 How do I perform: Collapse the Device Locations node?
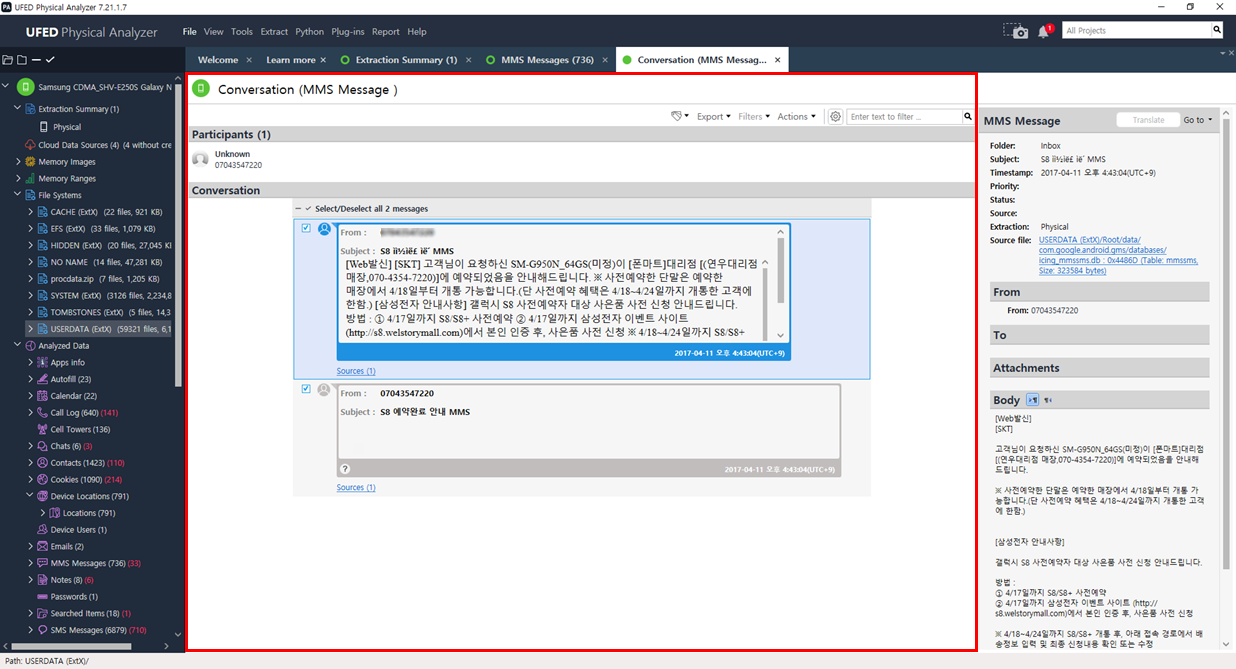[31, 496]
